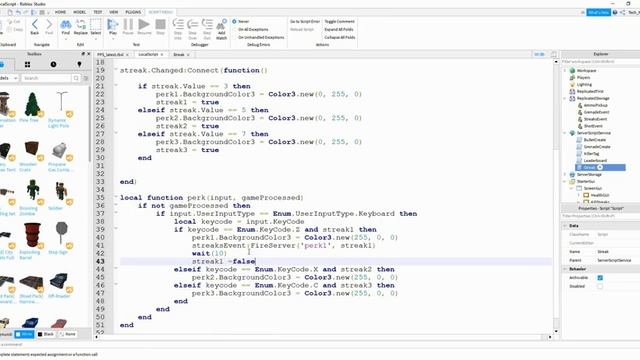Select Lighting in Explorer
This screenshot has width=640, height=360.
pos(584,84)
